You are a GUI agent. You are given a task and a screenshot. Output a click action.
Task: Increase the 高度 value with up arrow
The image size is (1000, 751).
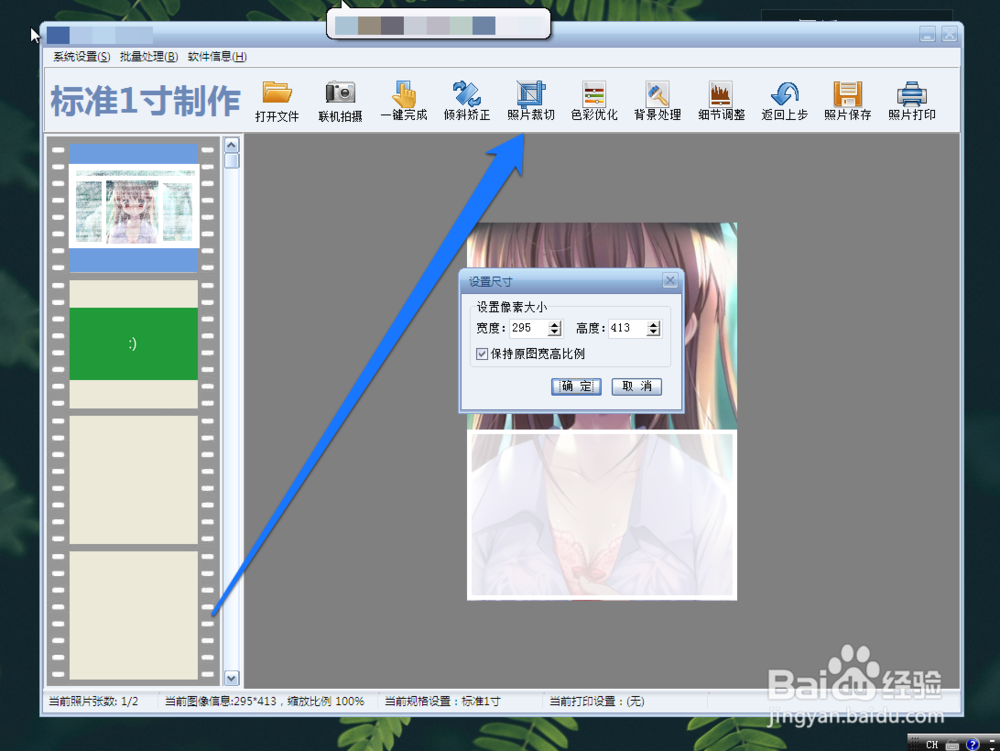point(654,324)
